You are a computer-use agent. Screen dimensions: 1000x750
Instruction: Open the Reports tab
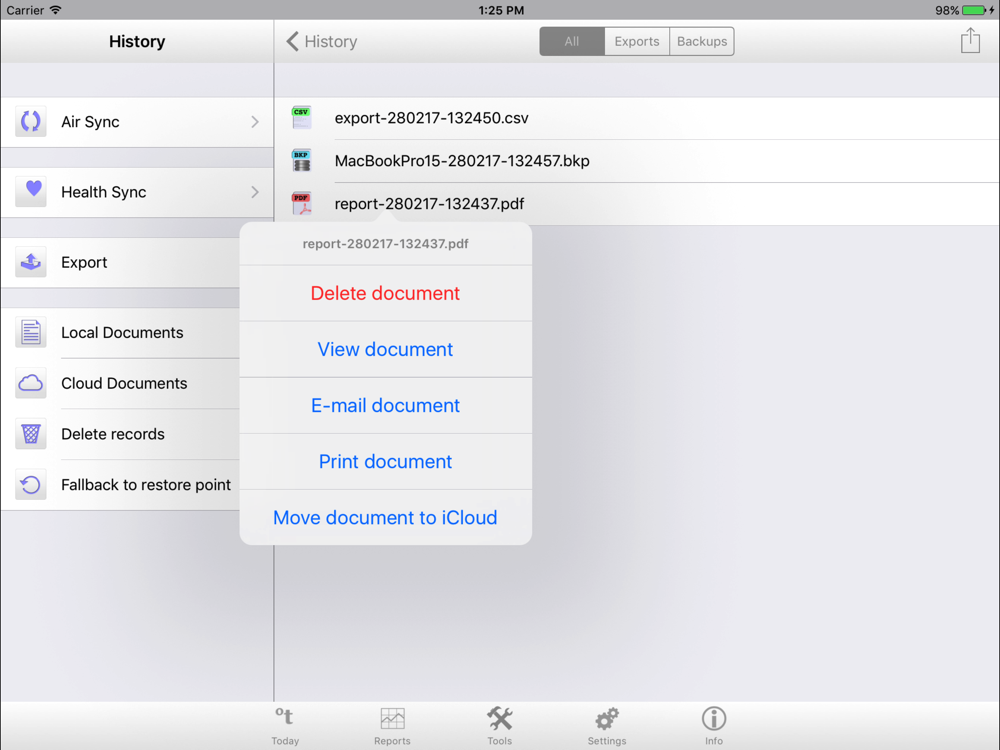392,726
